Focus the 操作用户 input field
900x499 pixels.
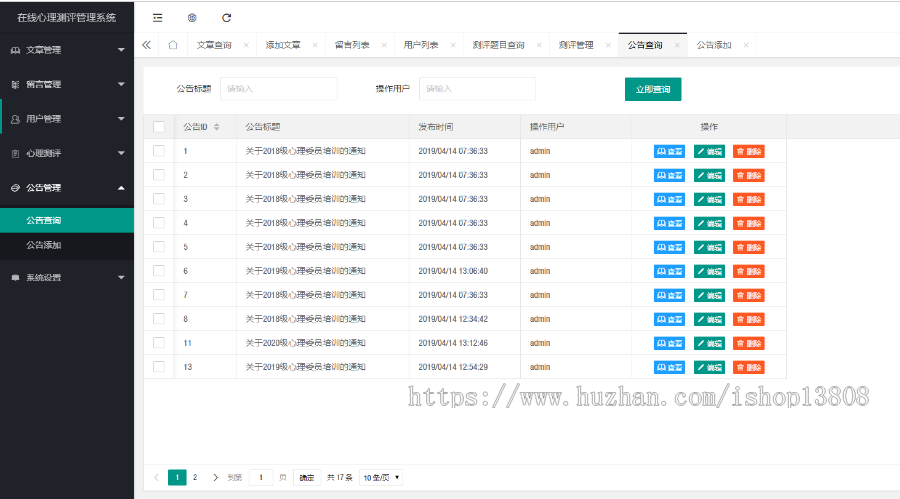coord(478,89)
